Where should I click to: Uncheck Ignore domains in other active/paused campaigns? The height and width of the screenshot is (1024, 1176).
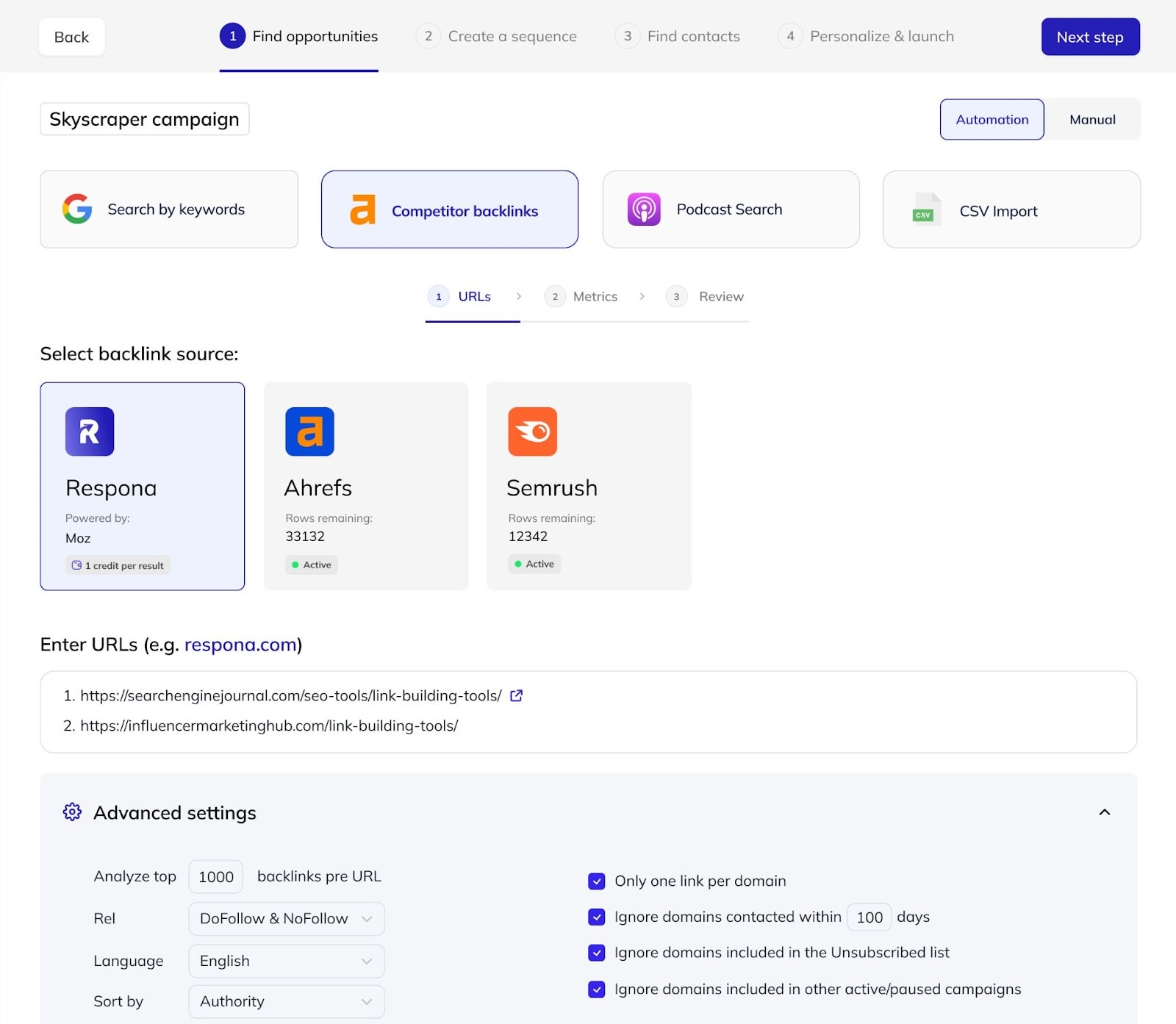[597, 989]
